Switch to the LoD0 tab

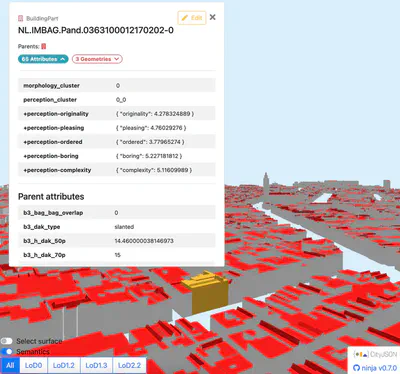34,365
